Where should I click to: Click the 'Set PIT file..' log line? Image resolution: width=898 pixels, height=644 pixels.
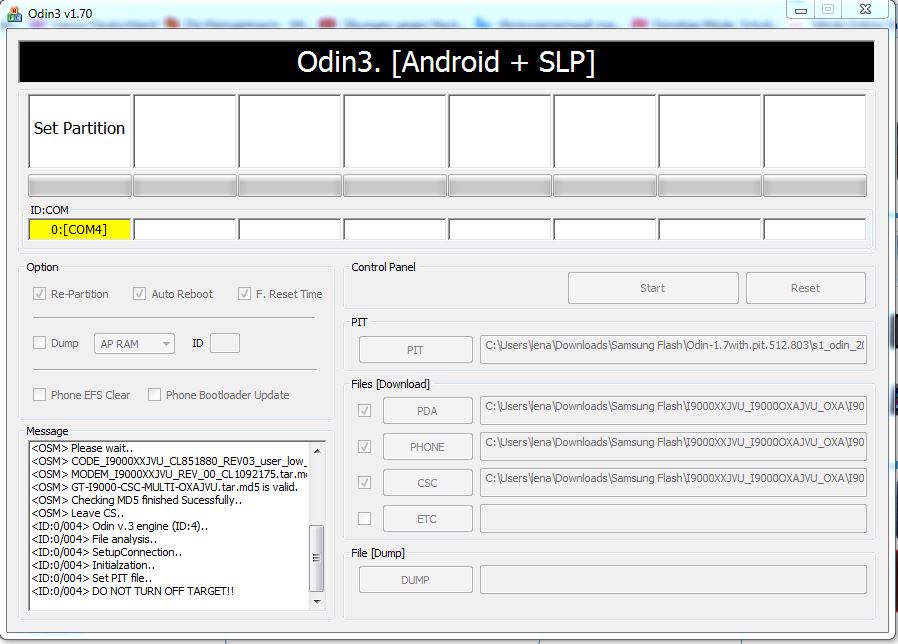[x=92, y=578]
